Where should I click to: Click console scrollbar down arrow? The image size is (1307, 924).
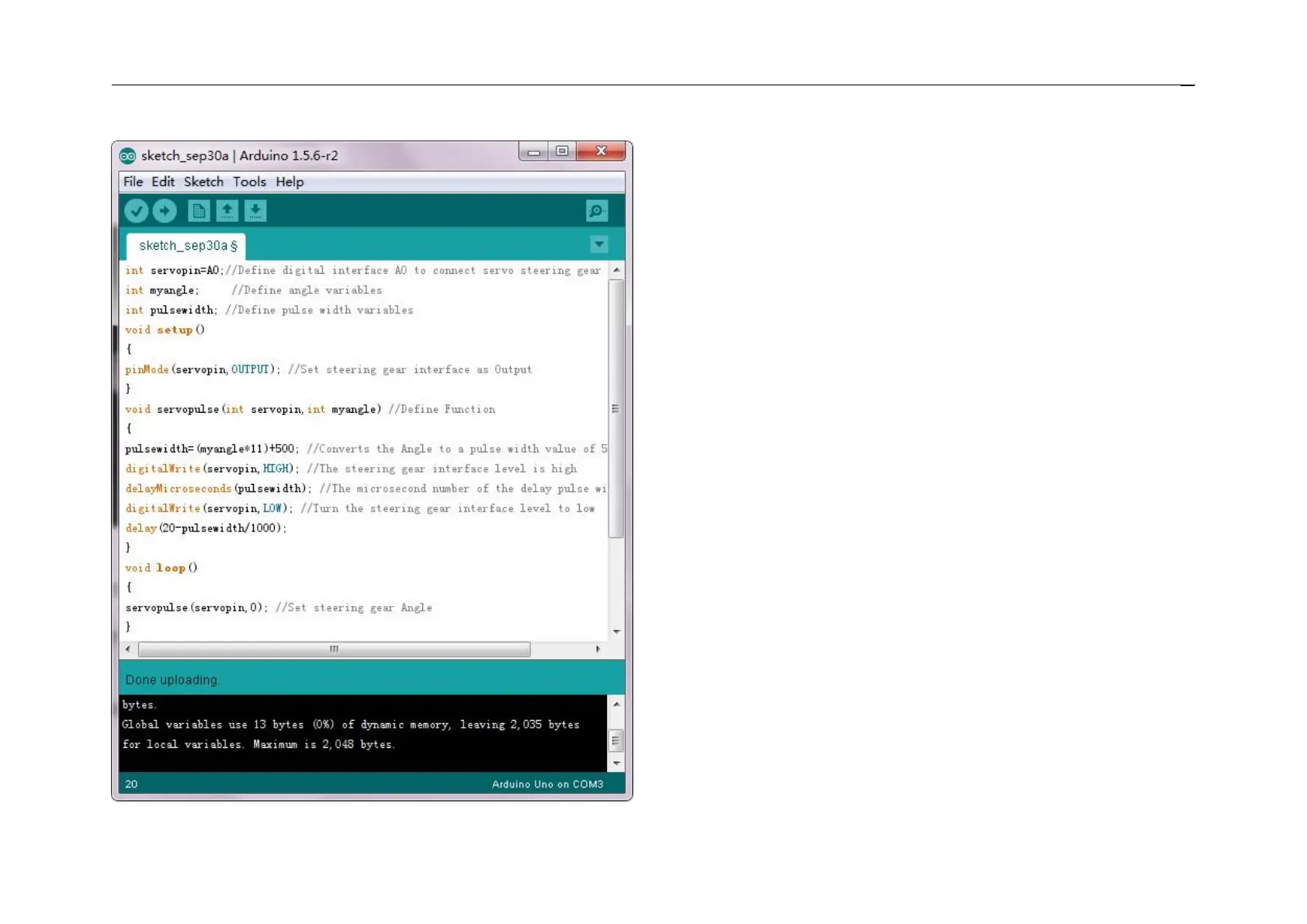[x=616, y=763]
